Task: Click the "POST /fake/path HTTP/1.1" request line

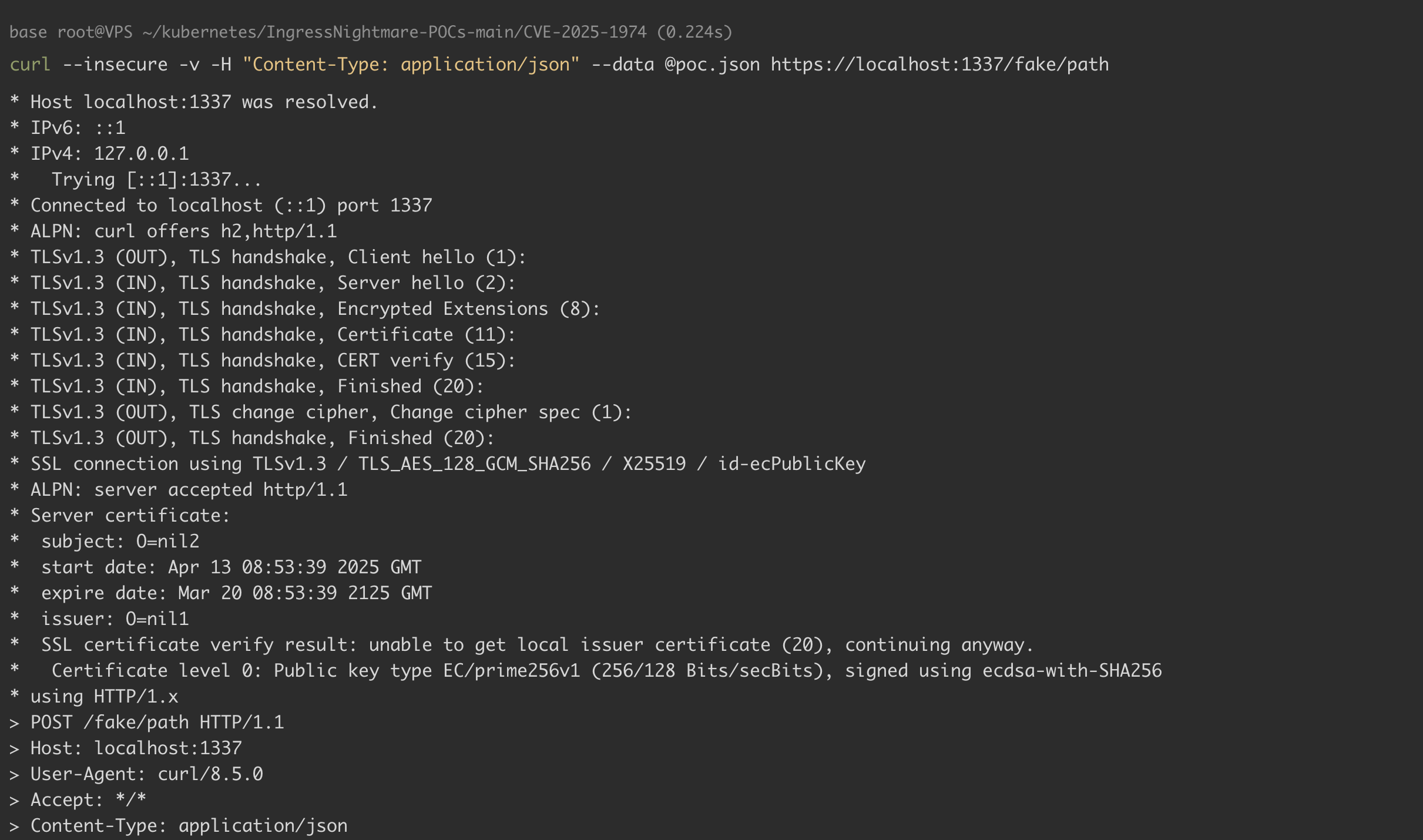Action: click(x=157, y=723)
